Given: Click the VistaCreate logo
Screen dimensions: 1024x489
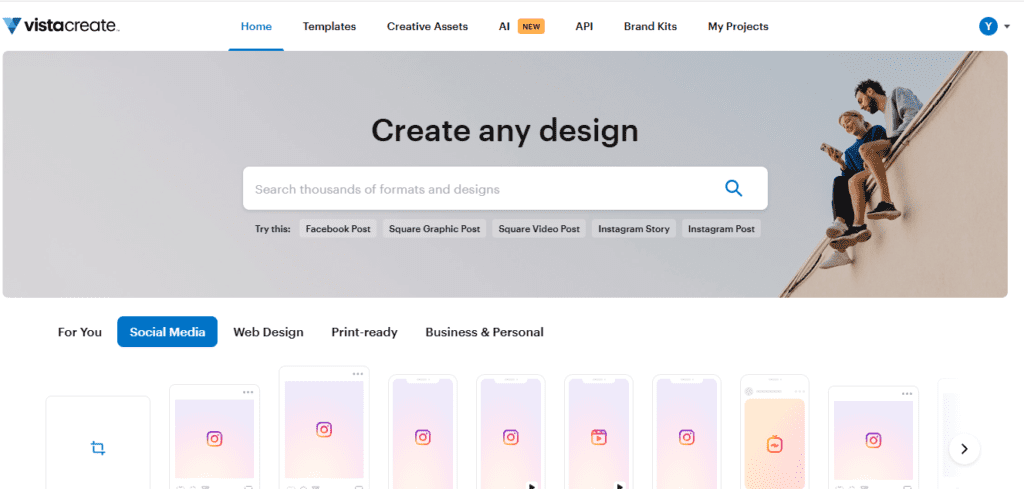Looking at the screenshot, I should point(61,26).
